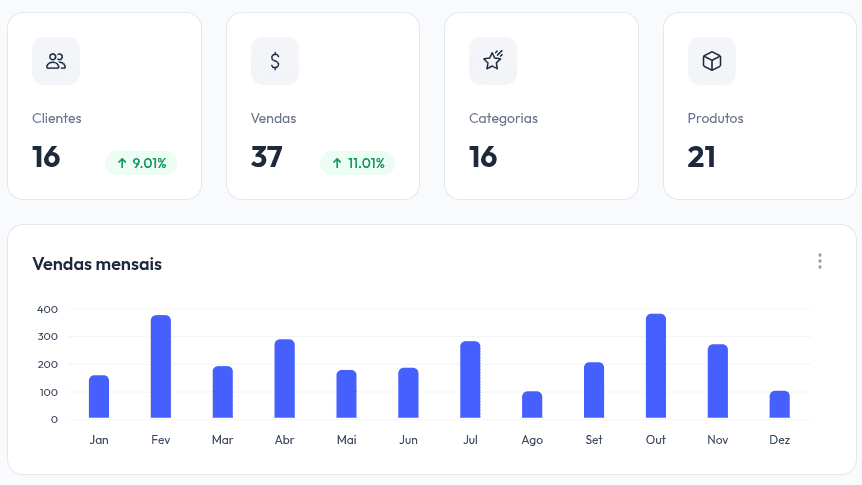Click the Jan bar in sales chart
The height and width of the screenshot is (485, 862).
[99, 397]
